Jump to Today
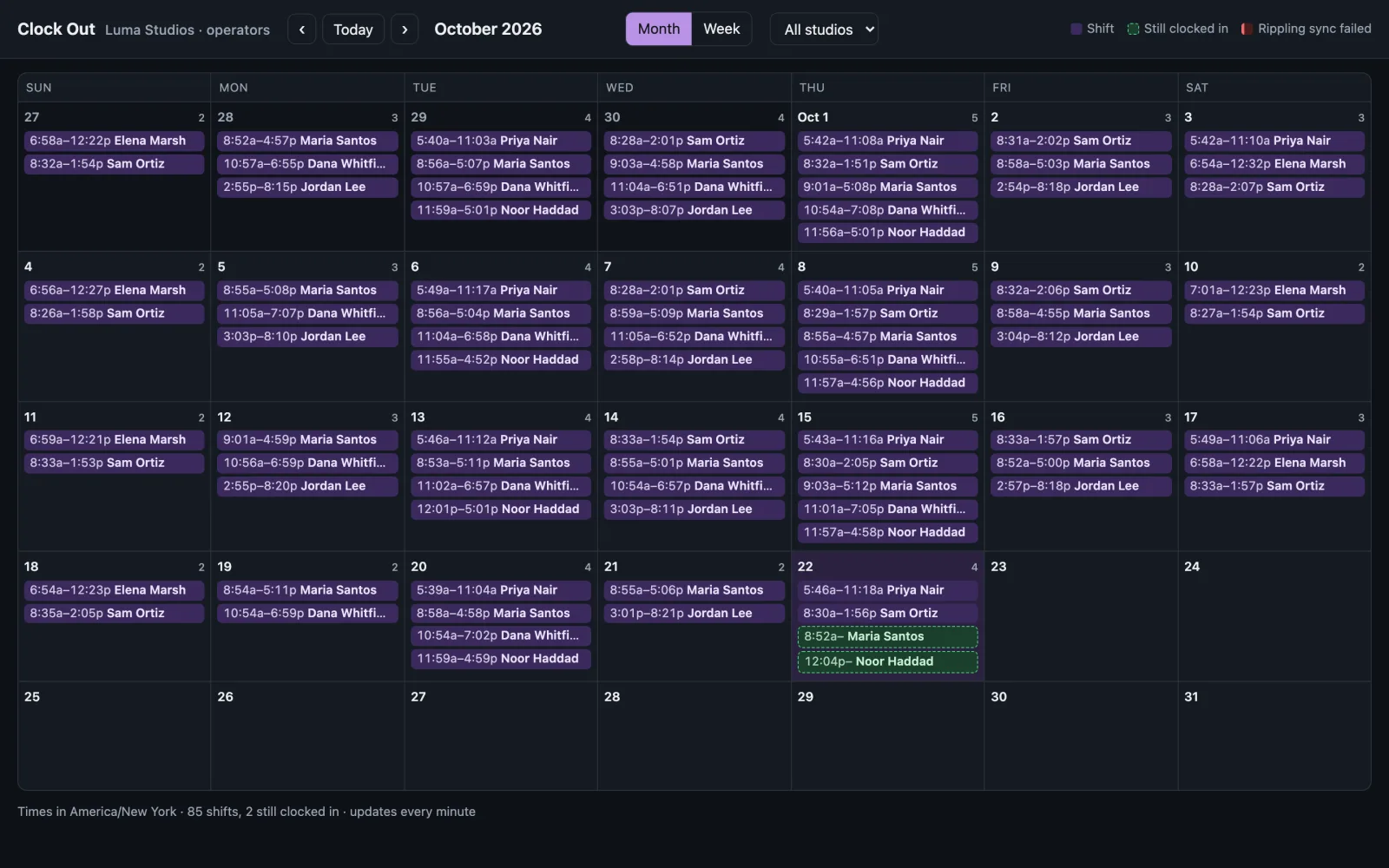Screen dimensions: 1389x868 pyautogui.click(x=353, y=30)
